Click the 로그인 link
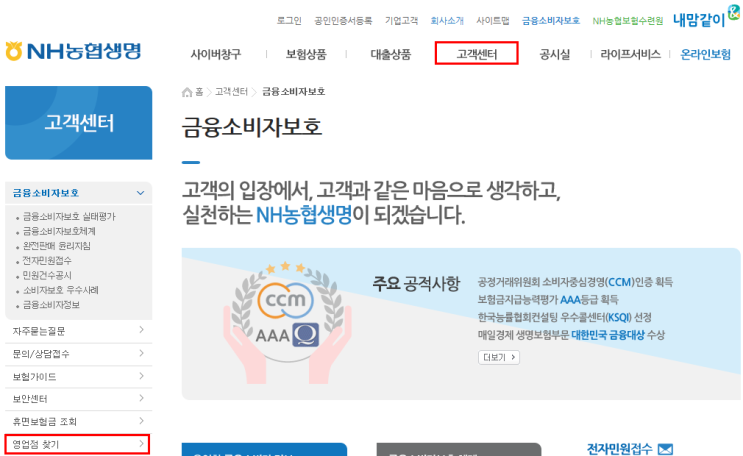 [x=289, y=21]
